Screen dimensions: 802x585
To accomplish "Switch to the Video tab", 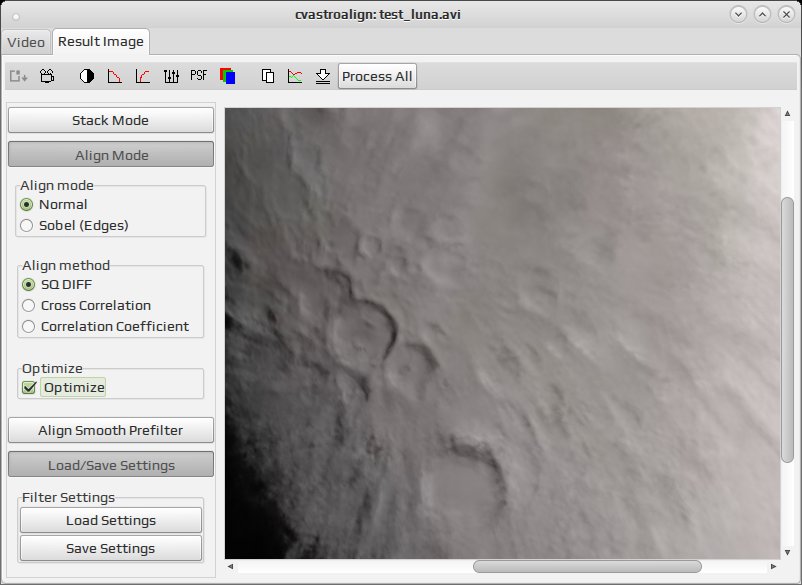I will (26, 42).
